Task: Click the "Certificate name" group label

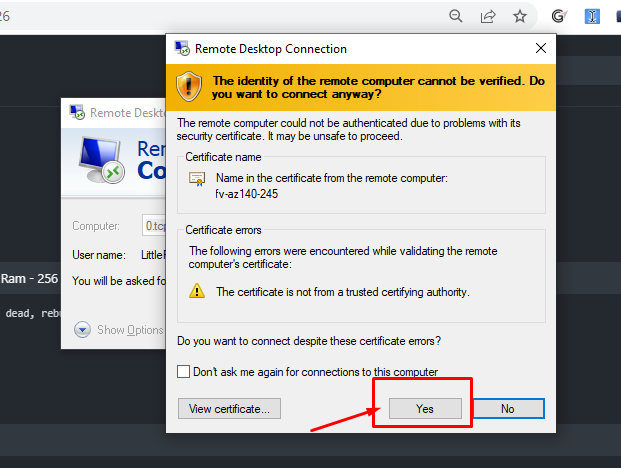Action: point(223,157)
